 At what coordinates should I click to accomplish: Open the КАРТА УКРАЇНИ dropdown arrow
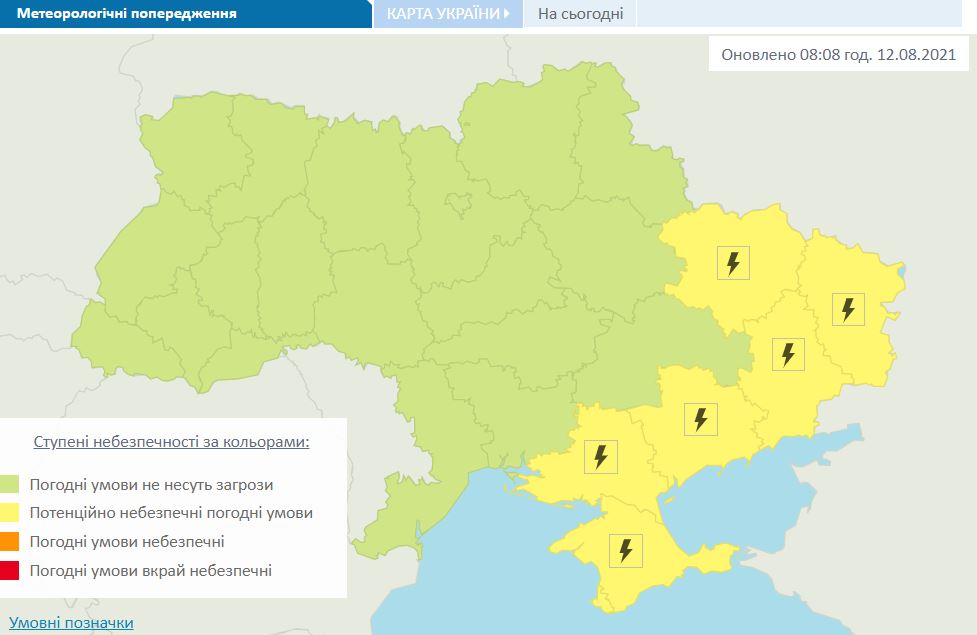tap(508, 13)
